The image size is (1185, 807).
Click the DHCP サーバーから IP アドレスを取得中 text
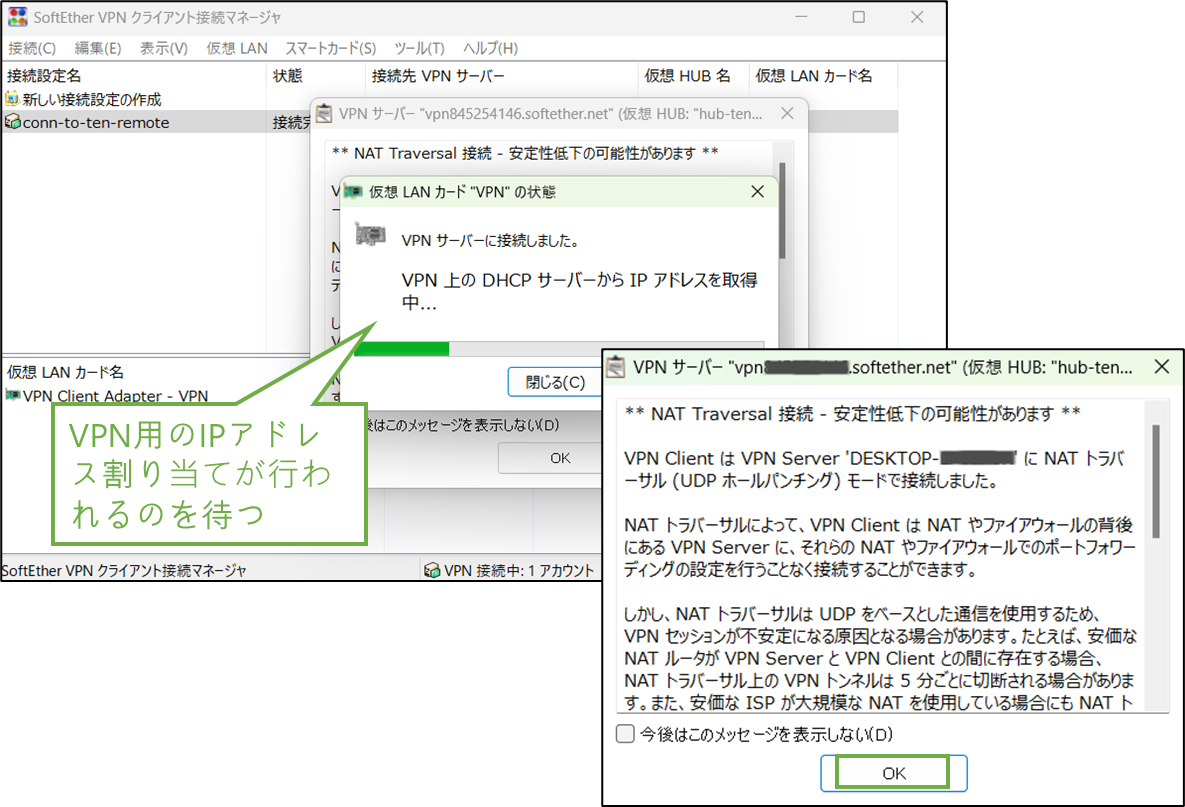pos(579,291)
